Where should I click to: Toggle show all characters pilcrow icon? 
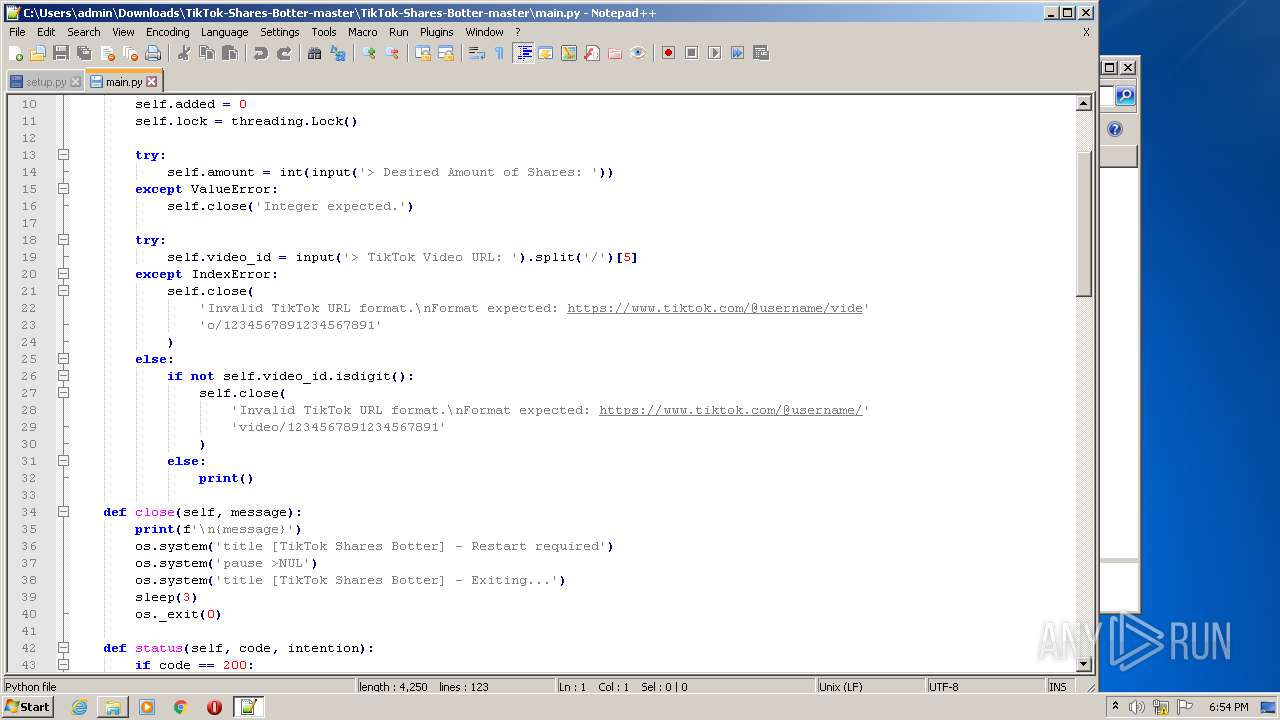coord(499,53)
